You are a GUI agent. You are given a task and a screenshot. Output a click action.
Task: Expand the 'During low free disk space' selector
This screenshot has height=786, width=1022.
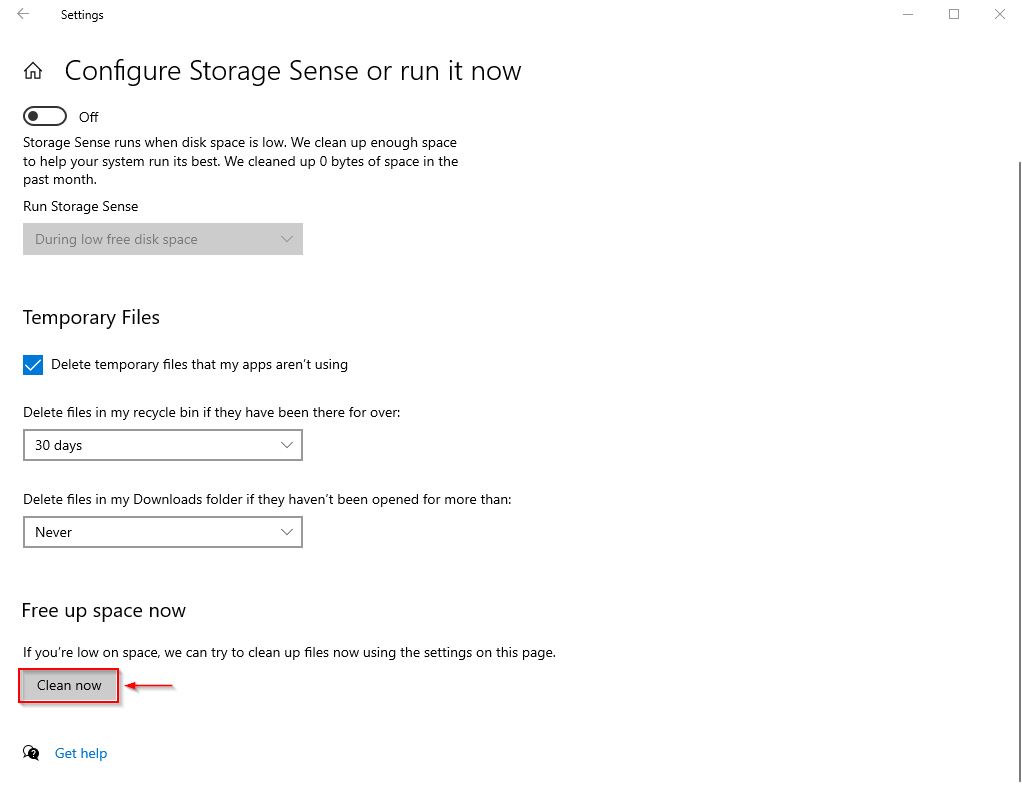(x=163, y=239)
